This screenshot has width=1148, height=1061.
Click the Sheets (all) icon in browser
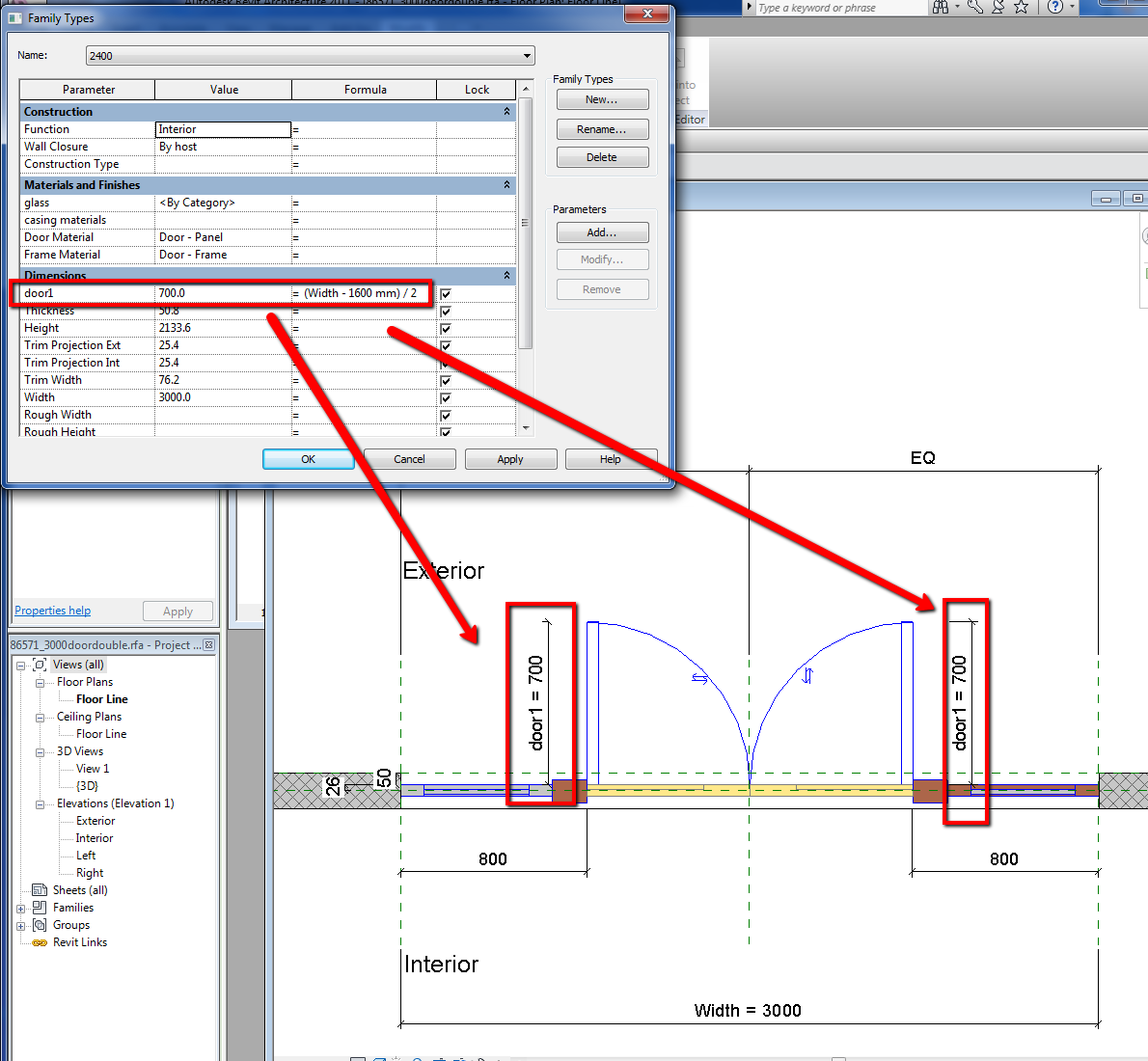coord(40,890)
